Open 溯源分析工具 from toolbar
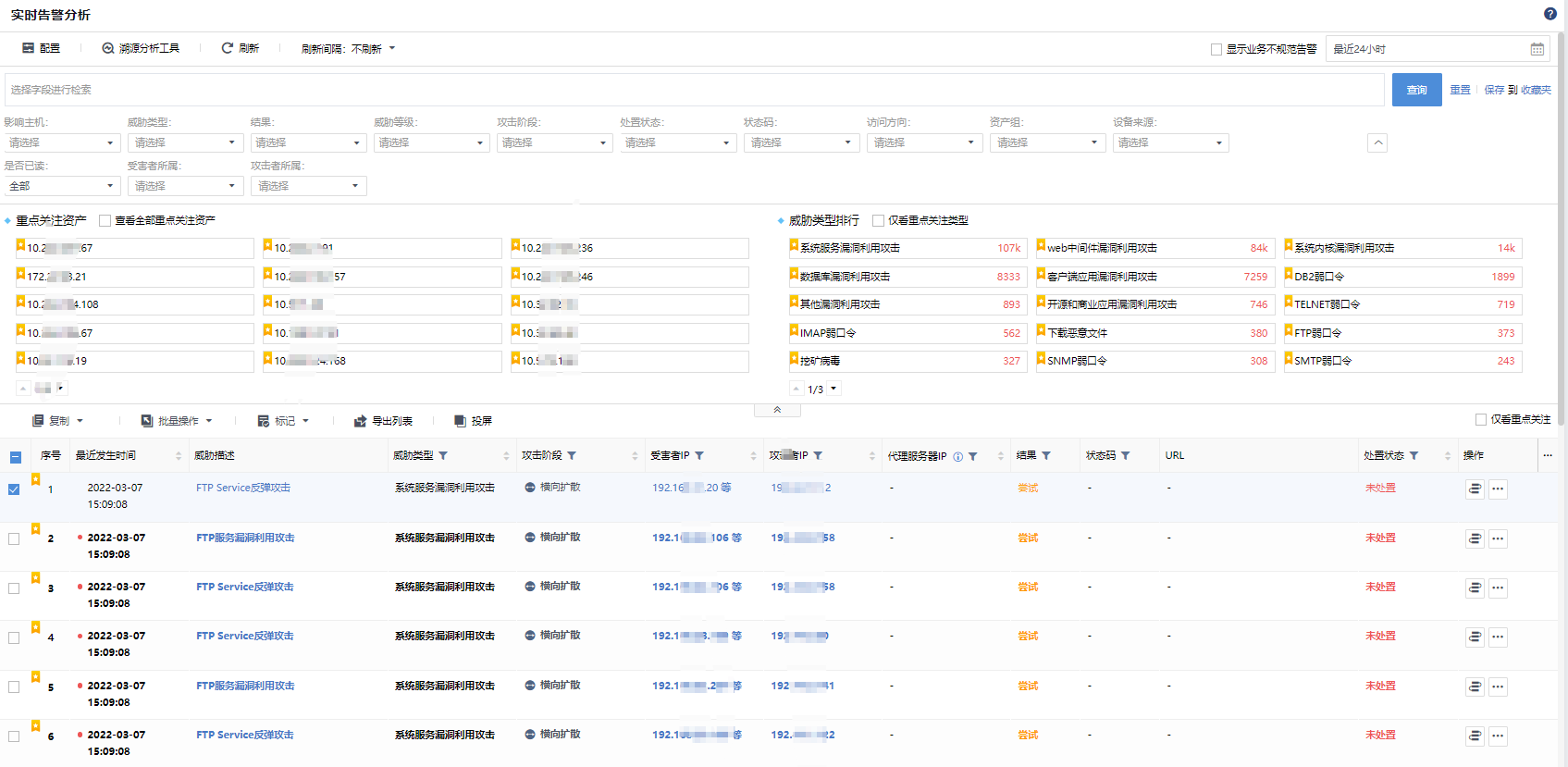The height and width of the screenshot is (767, 1568). (141, 48)
